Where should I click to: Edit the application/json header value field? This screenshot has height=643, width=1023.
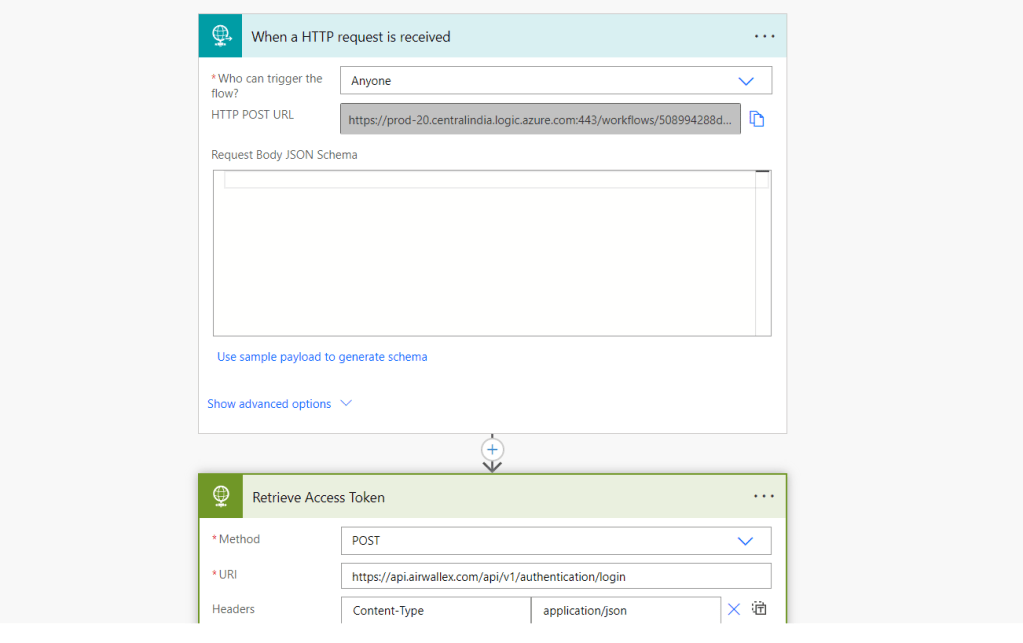click(x=625, y=610)
